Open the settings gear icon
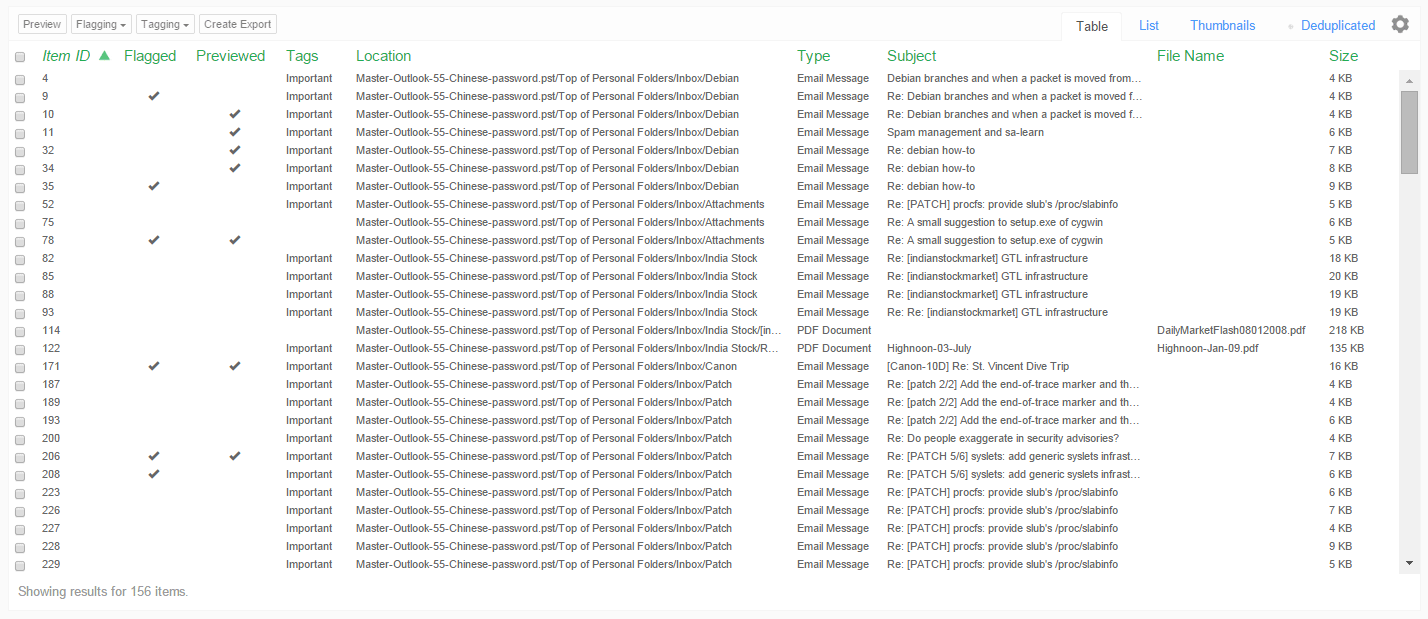This screenshot has height=619, width=1428. coord(1400,25)
